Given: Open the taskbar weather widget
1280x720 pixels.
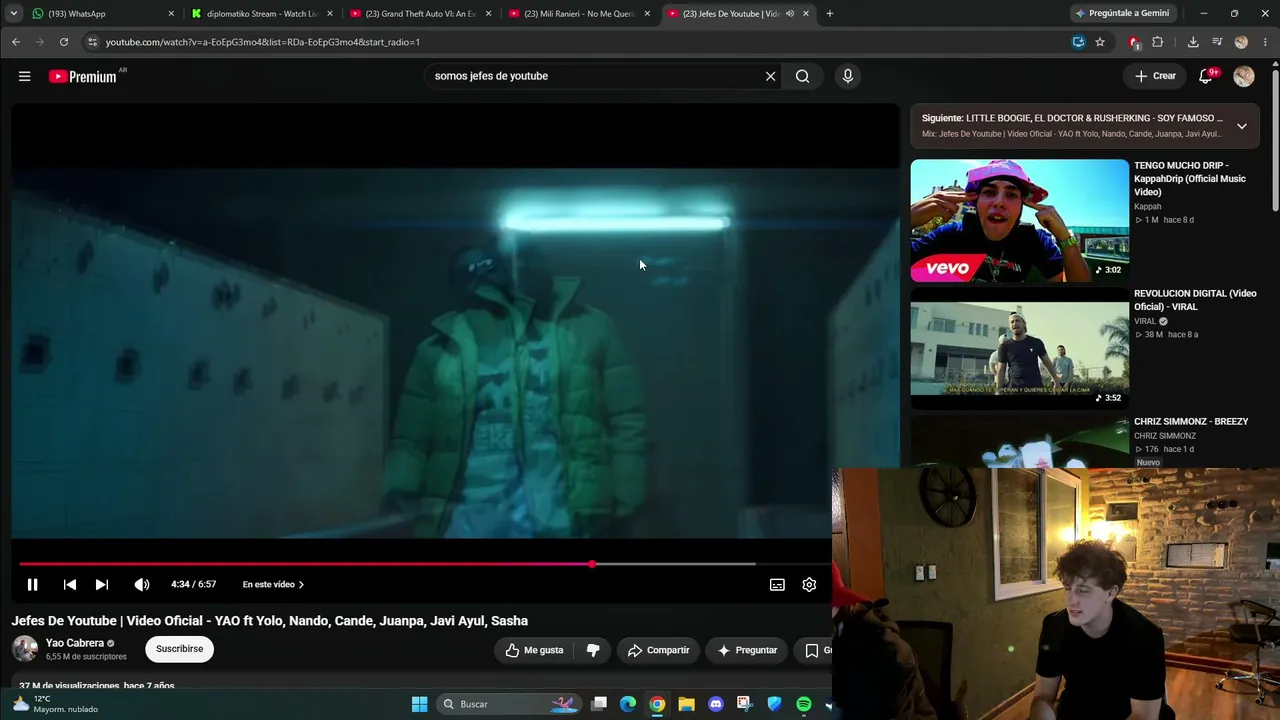Looking at the screenshot, I should (x=55, y=704).
